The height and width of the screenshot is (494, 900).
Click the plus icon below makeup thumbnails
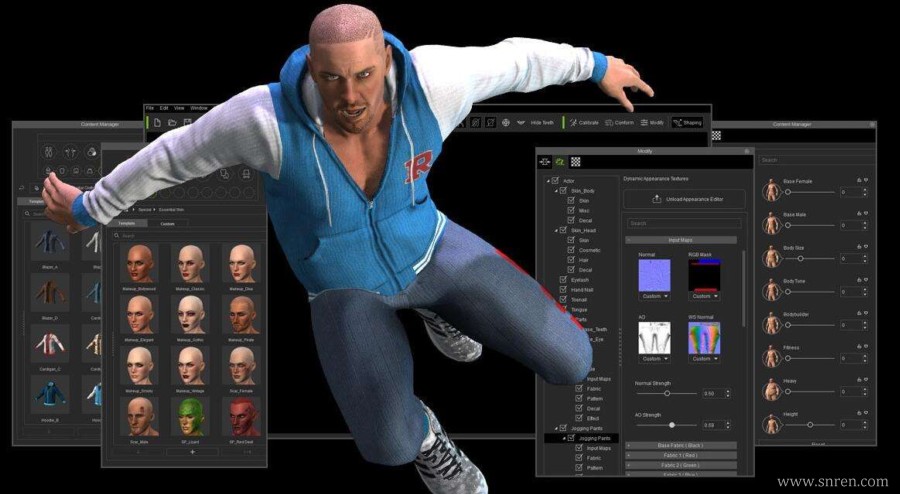click(x=192, y=452)
